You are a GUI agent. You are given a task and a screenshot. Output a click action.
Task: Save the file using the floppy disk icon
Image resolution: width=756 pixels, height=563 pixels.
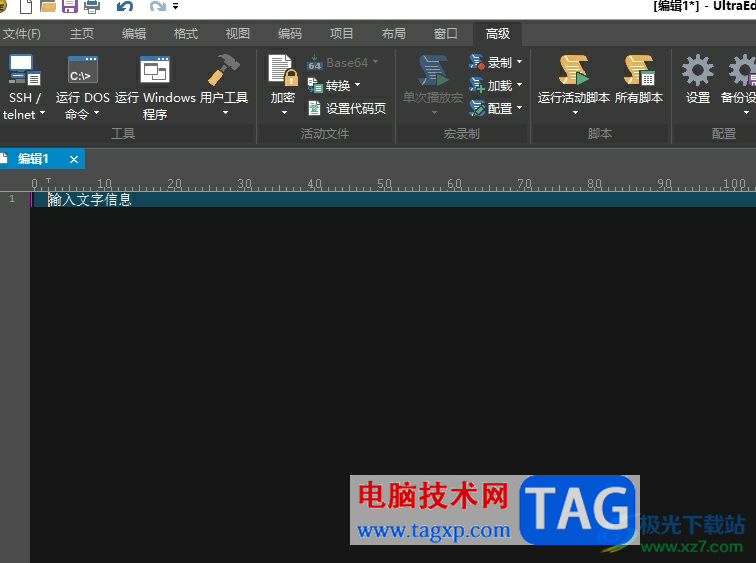coord(70,6)
